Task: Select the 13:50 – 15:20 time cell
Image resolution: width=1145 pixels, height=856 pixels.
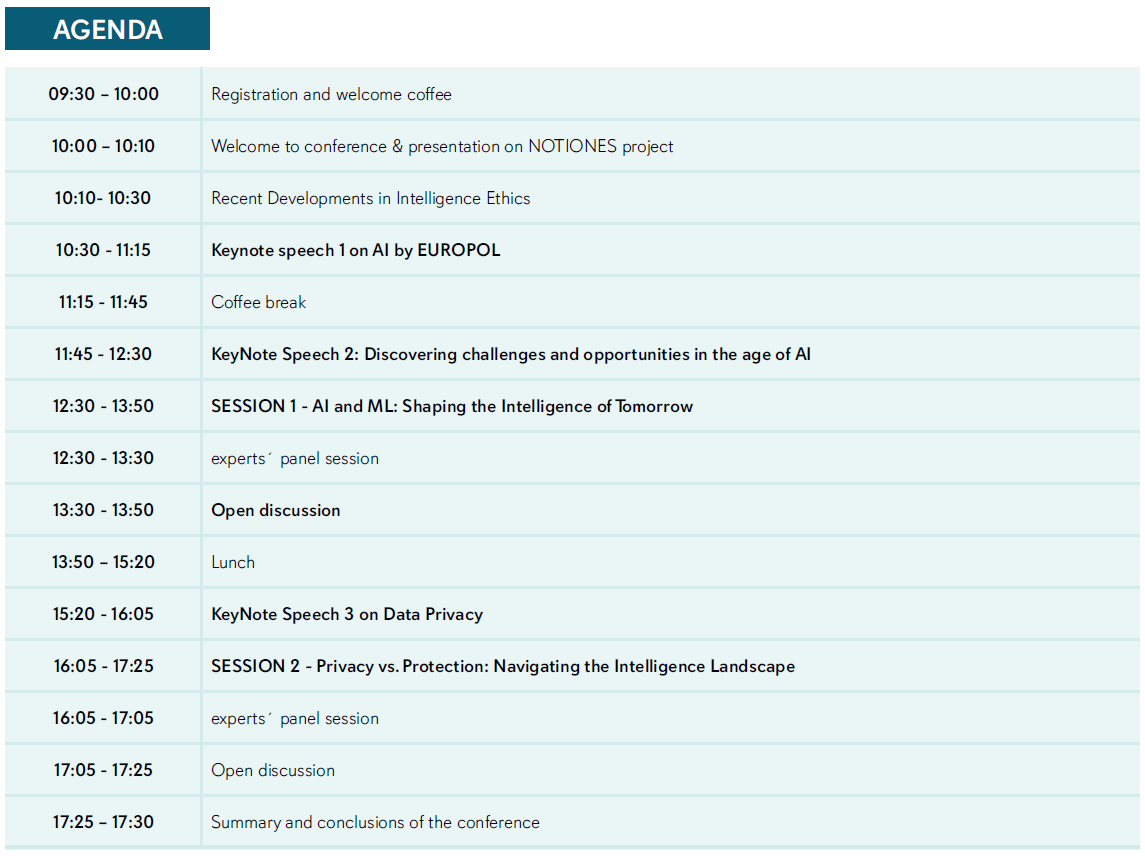Action: click(103, 562)
